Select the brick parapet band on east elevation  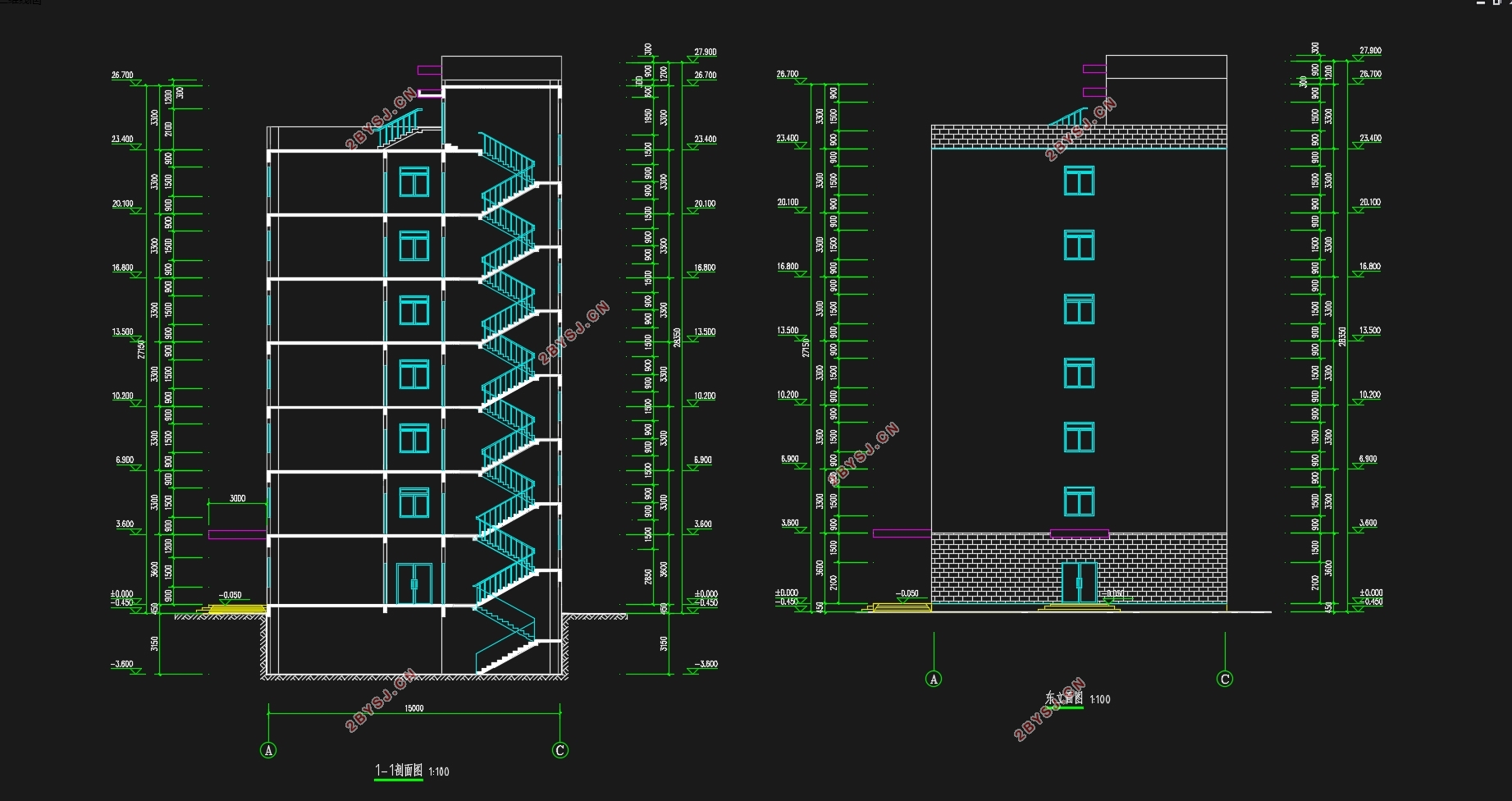1079,137
